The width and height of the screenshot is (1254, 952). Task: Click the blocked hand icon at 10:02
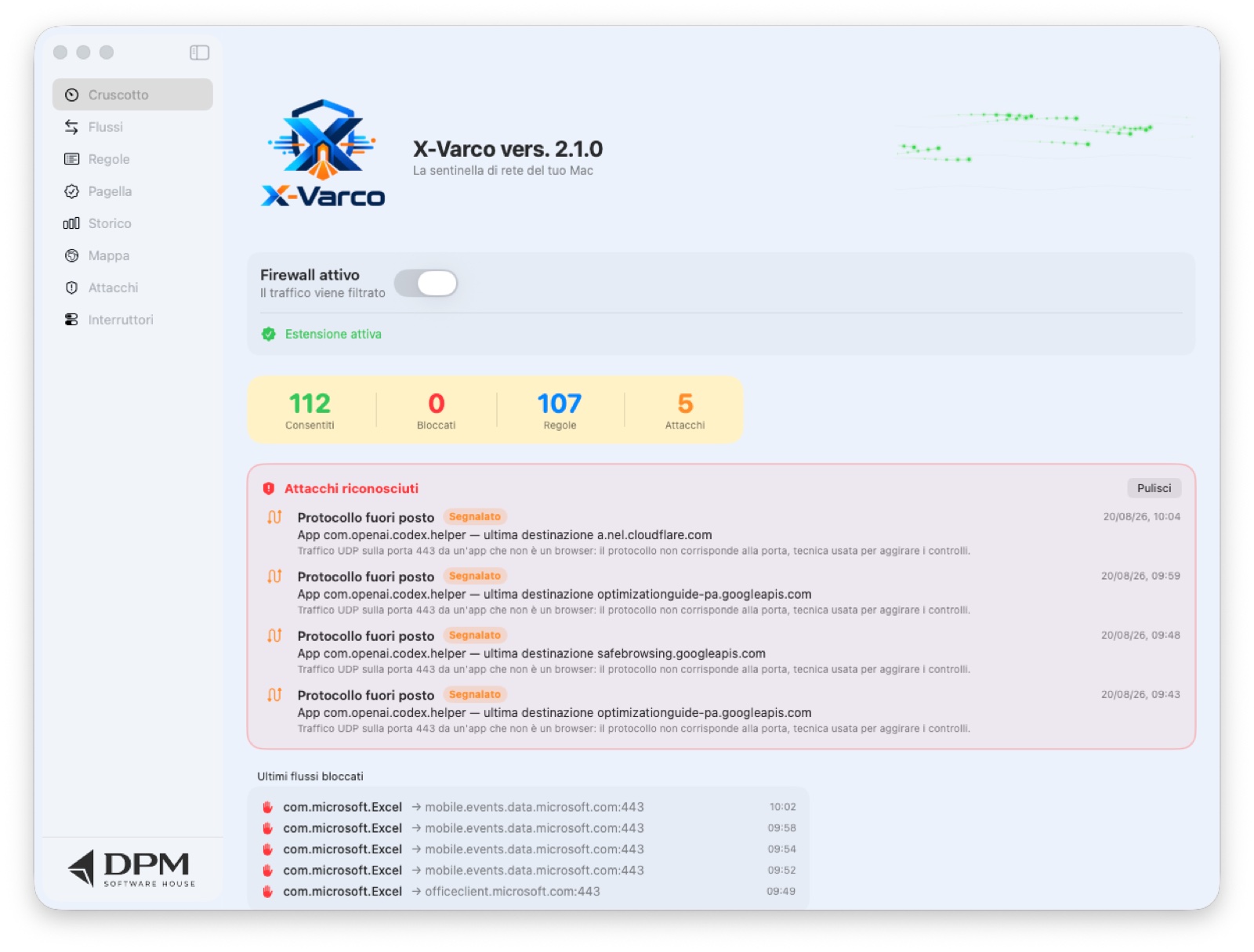click(x=268, y=807)
